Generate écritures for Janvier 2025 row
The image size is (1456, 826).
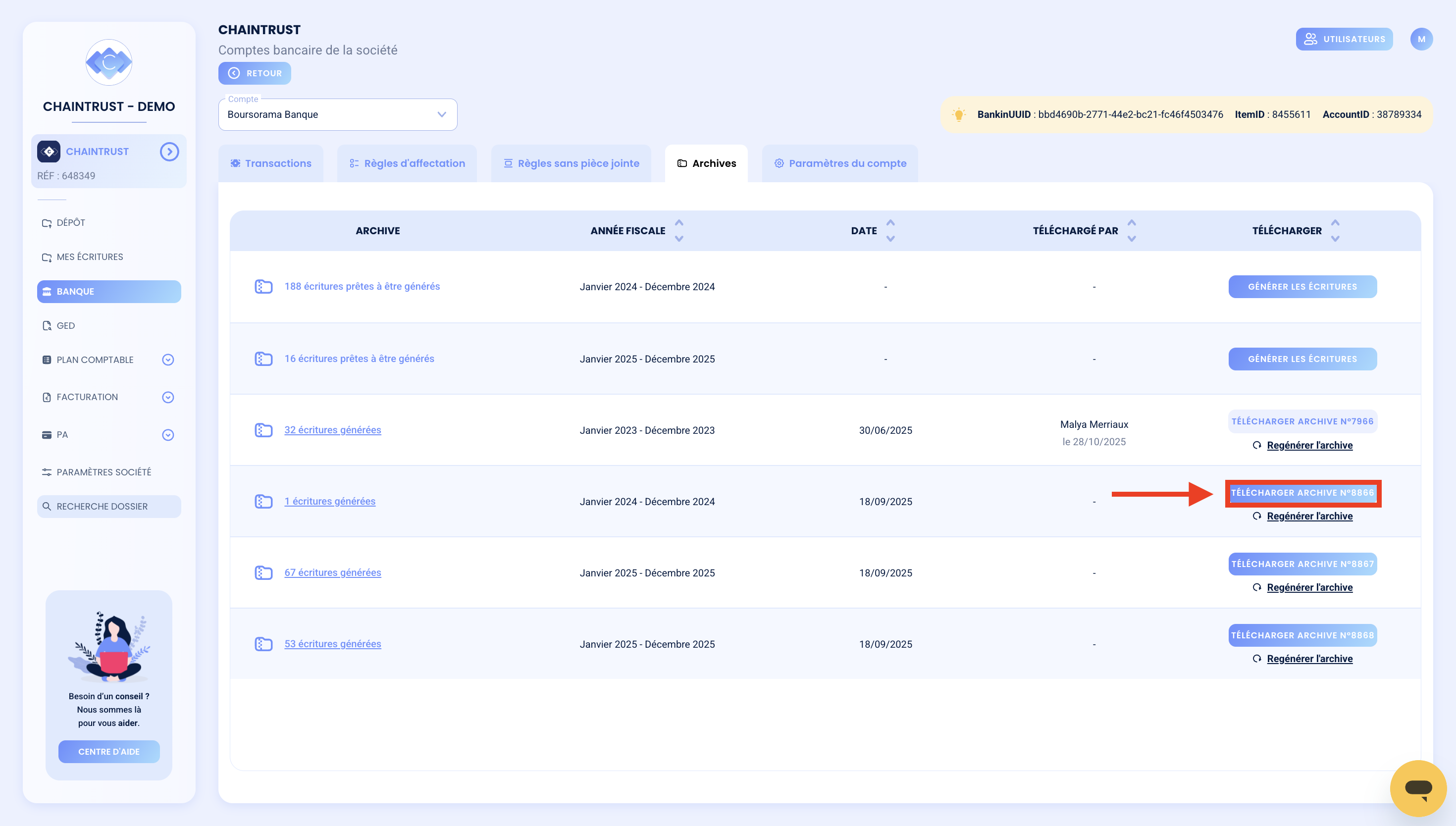tap(1302, 359)
